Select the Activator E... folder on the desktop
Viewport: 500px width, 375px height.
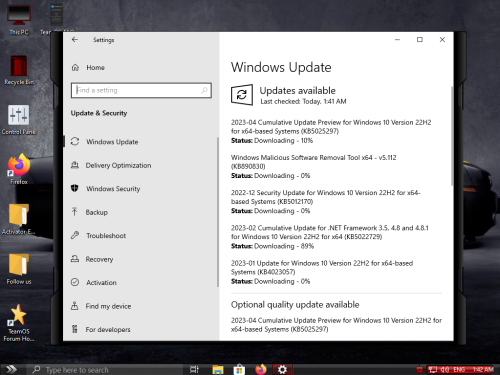(x=19, y=219)
